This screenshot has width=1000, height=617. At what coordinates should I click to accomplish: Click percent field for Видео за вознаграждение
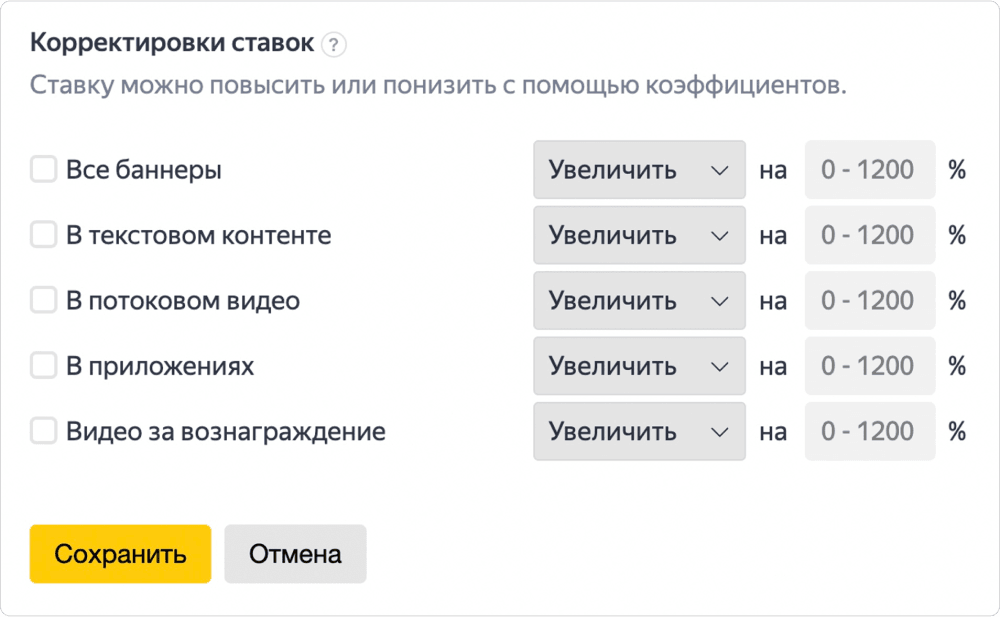pyautogui.click(x=869, y=432)
